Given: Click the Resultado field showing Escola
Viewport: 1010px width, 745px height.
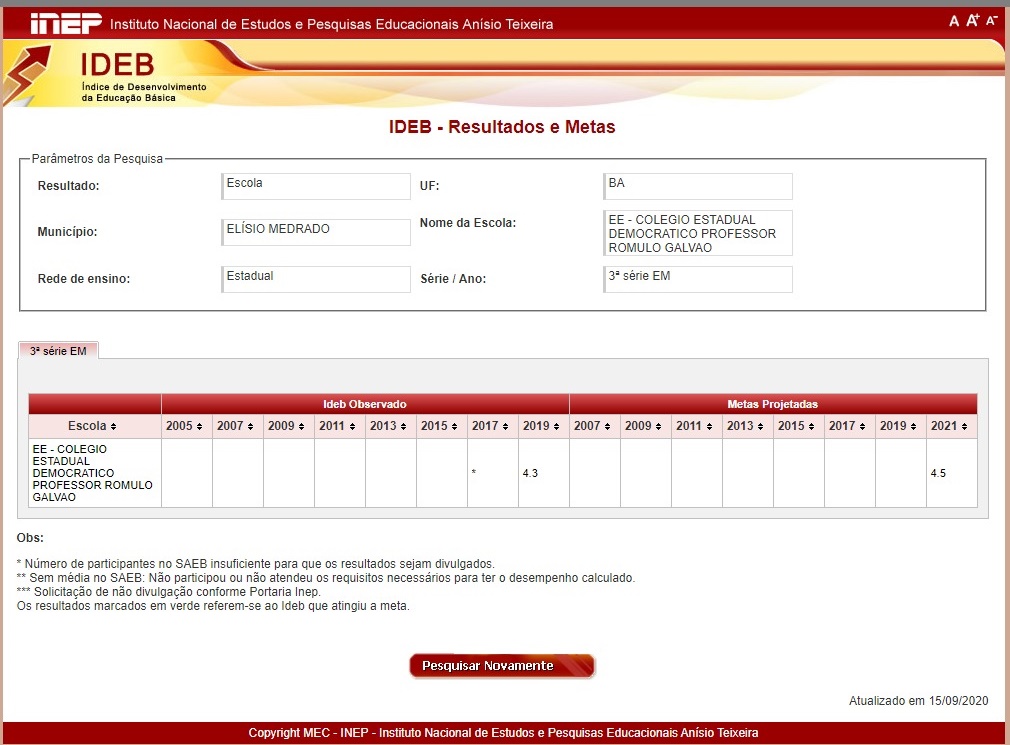Looking at the screenshot, I should pos(316,186).
